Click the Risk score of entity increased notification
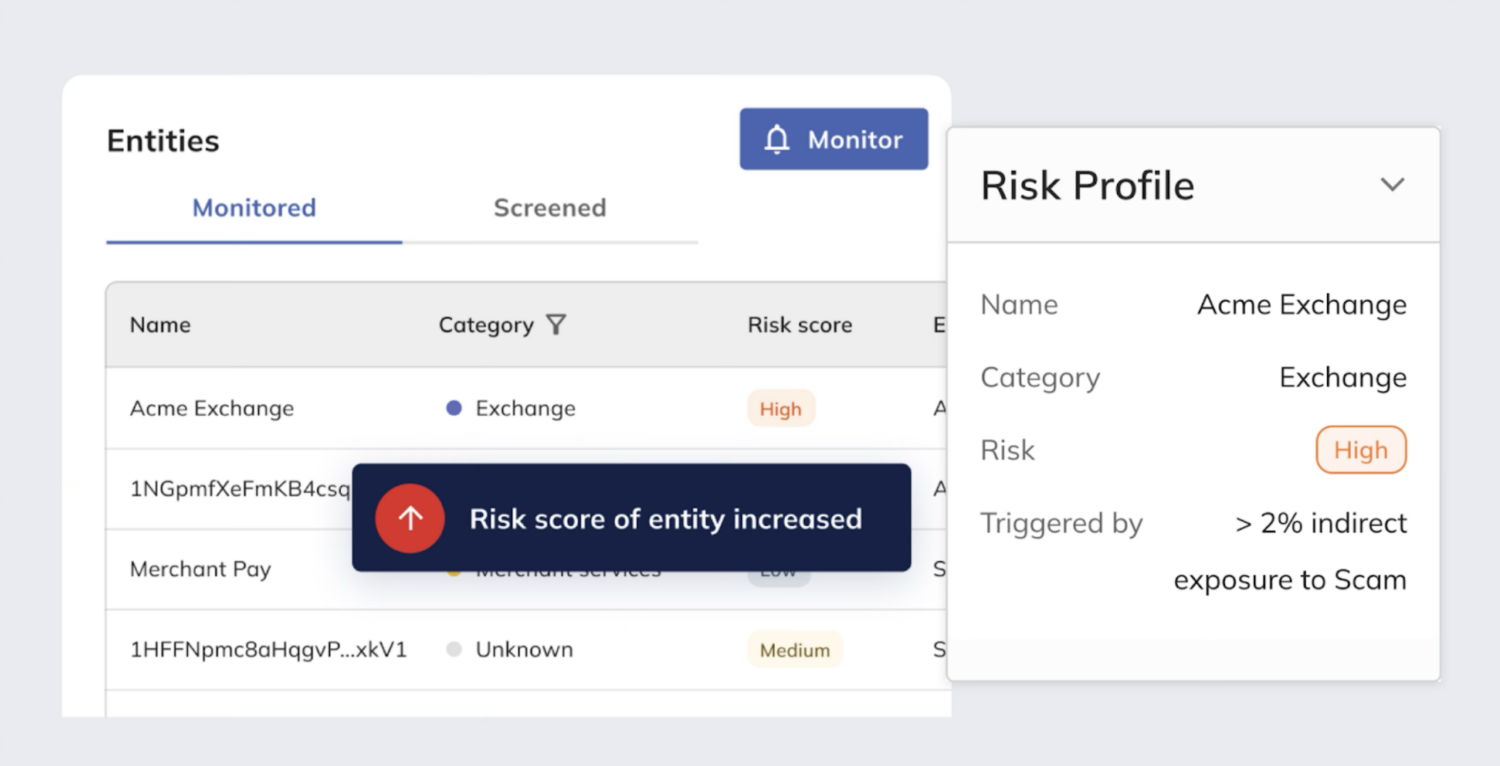This screenshot has height=766, width=1500. [x=665, y=519]
